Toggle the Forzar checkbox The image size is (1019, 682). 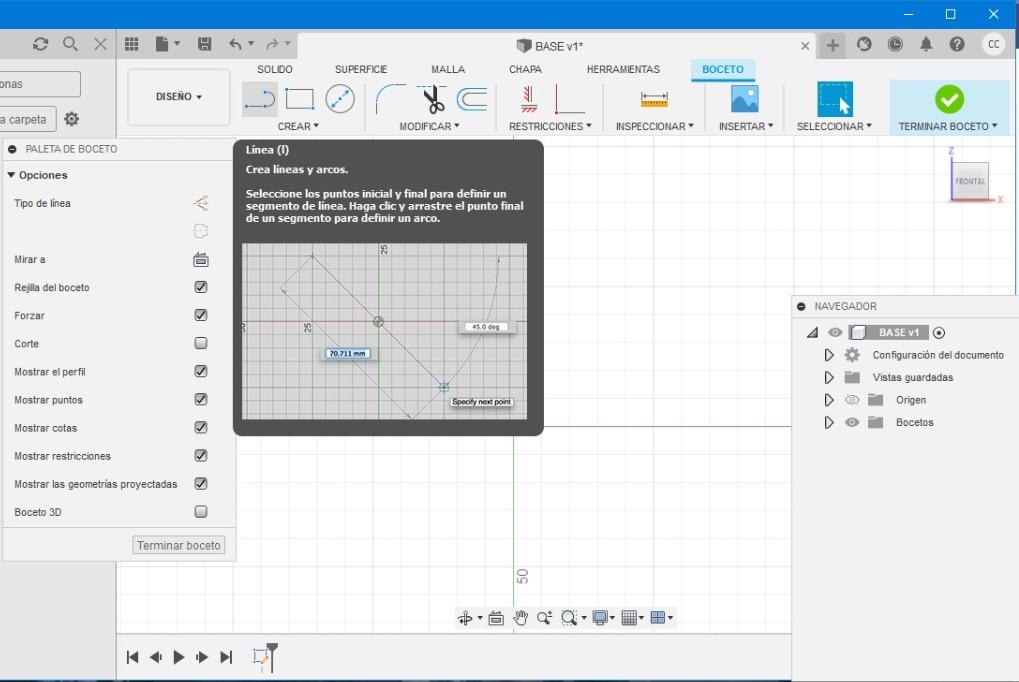tap(201, 315)
